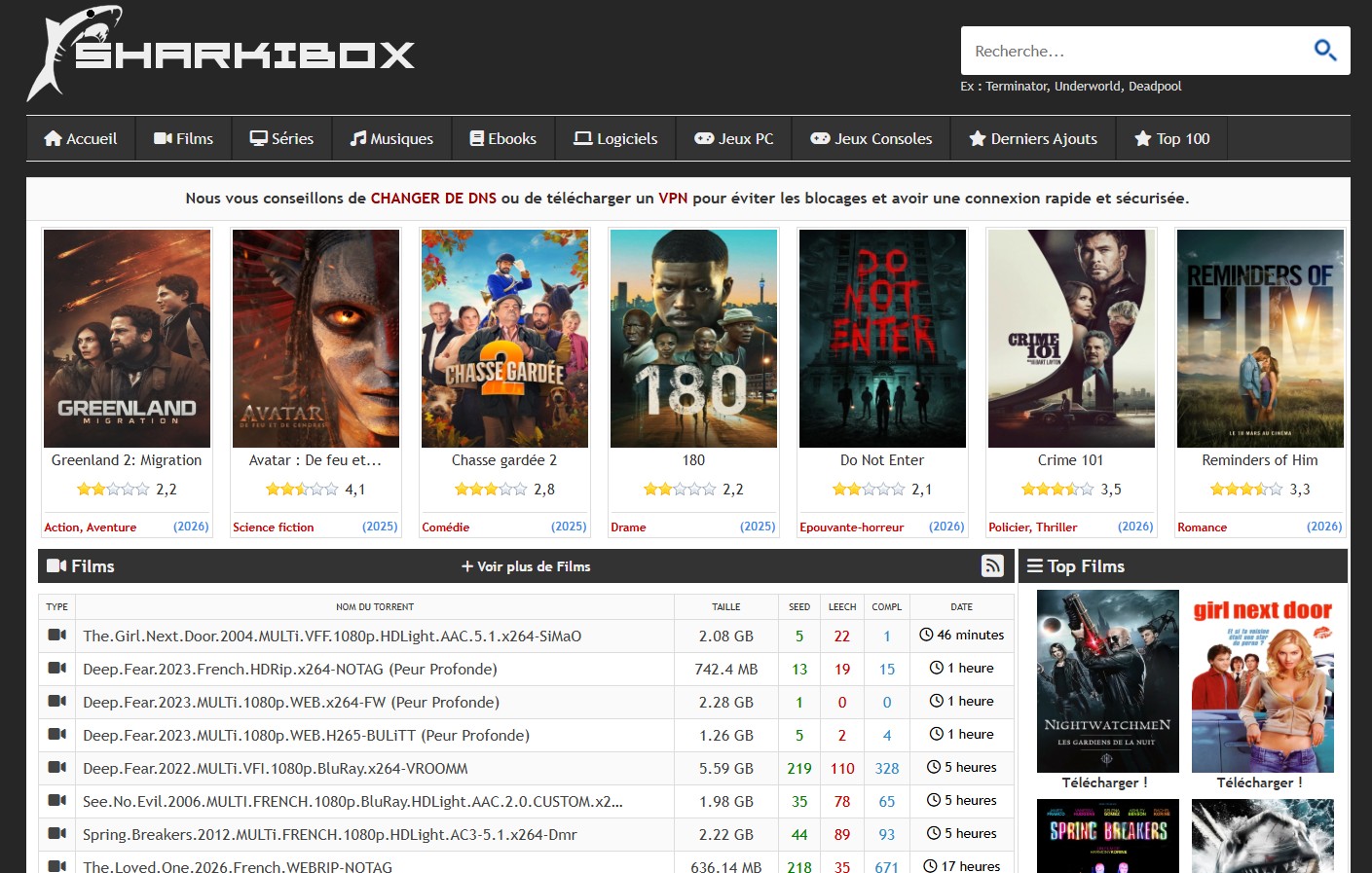Open the Jeux Consoles menu item
This screenshot has width=1372, height=873.
(x=871, y=138)
